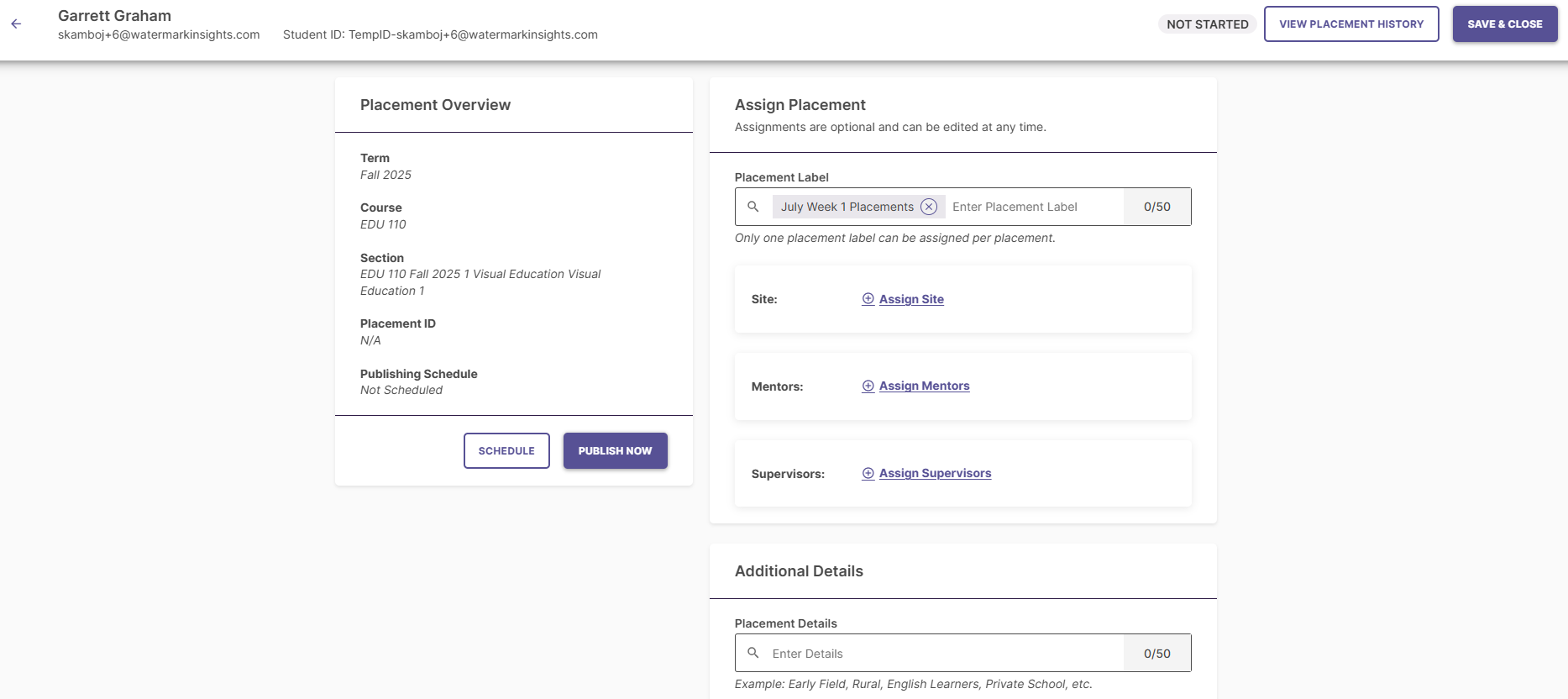Click the Course value EDU 110
This screenshot has height=699, width=1568.
point(383,224)
